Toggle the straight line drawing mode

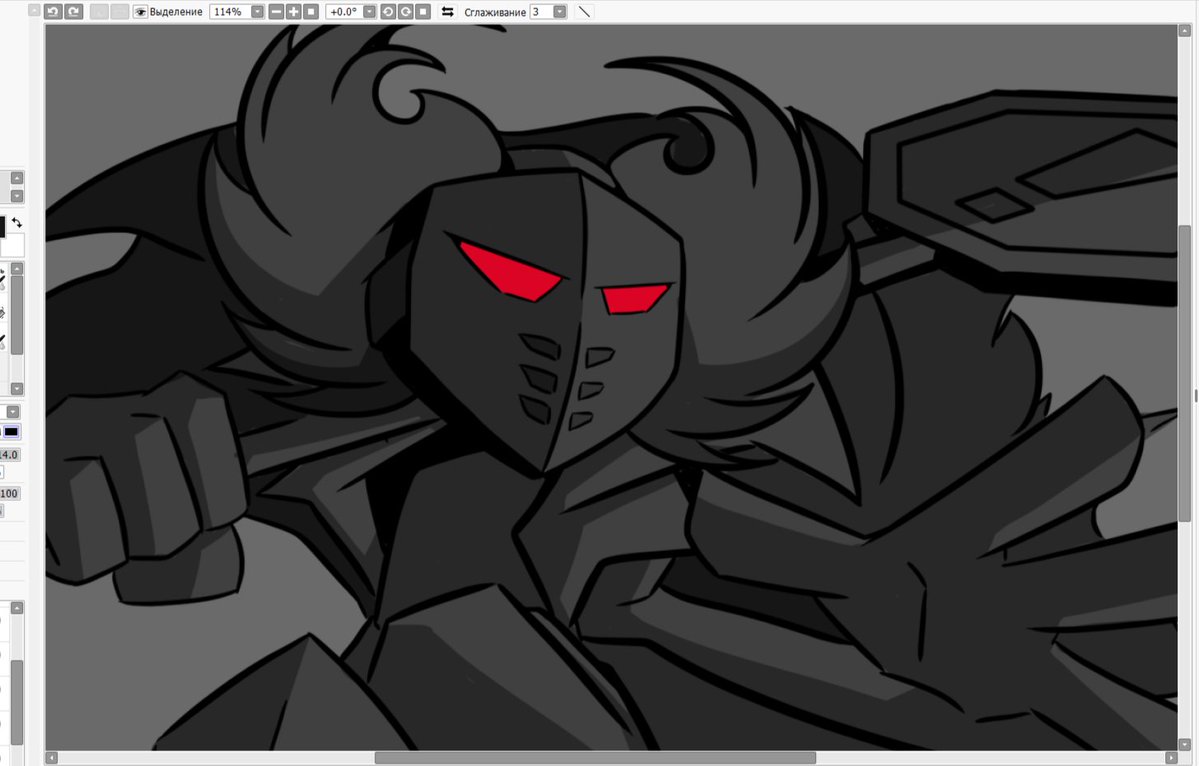point(583,11)
